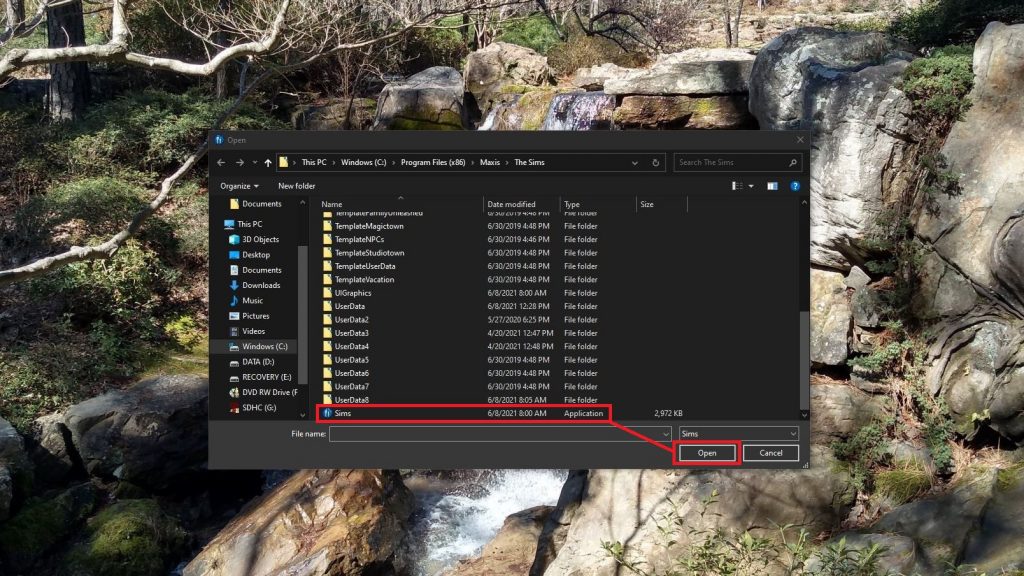The image size is (1024, 576).
Task: Click the folder icon in the address bar
Action: click(283, 162)
